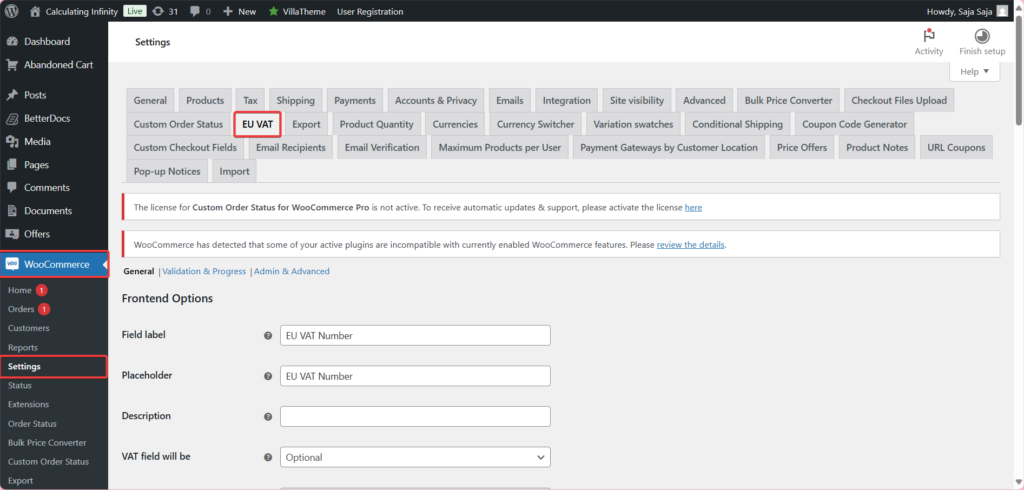Collapse the WooCommerce menu arrow

(104, 264)
